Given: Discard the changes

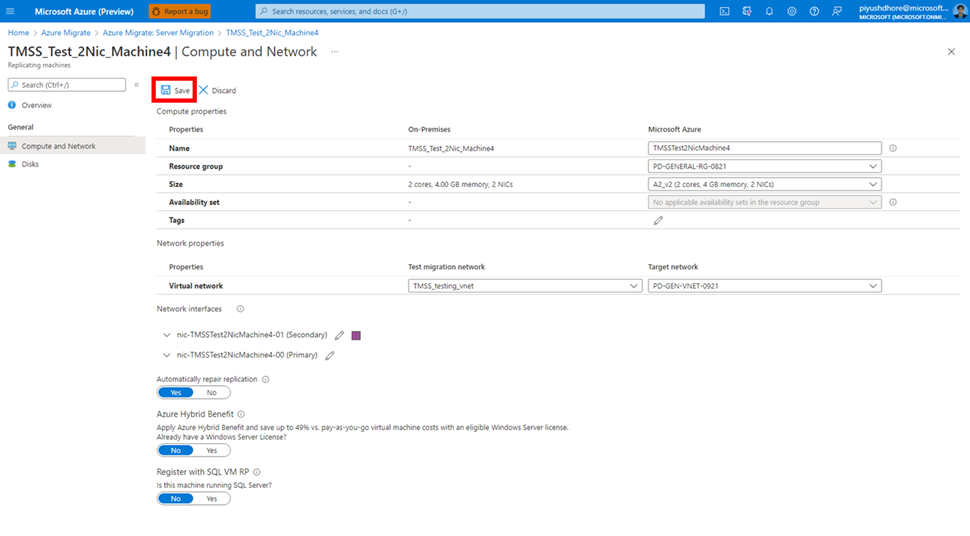Looking at the screenshot, I should [x=218, y=90].
